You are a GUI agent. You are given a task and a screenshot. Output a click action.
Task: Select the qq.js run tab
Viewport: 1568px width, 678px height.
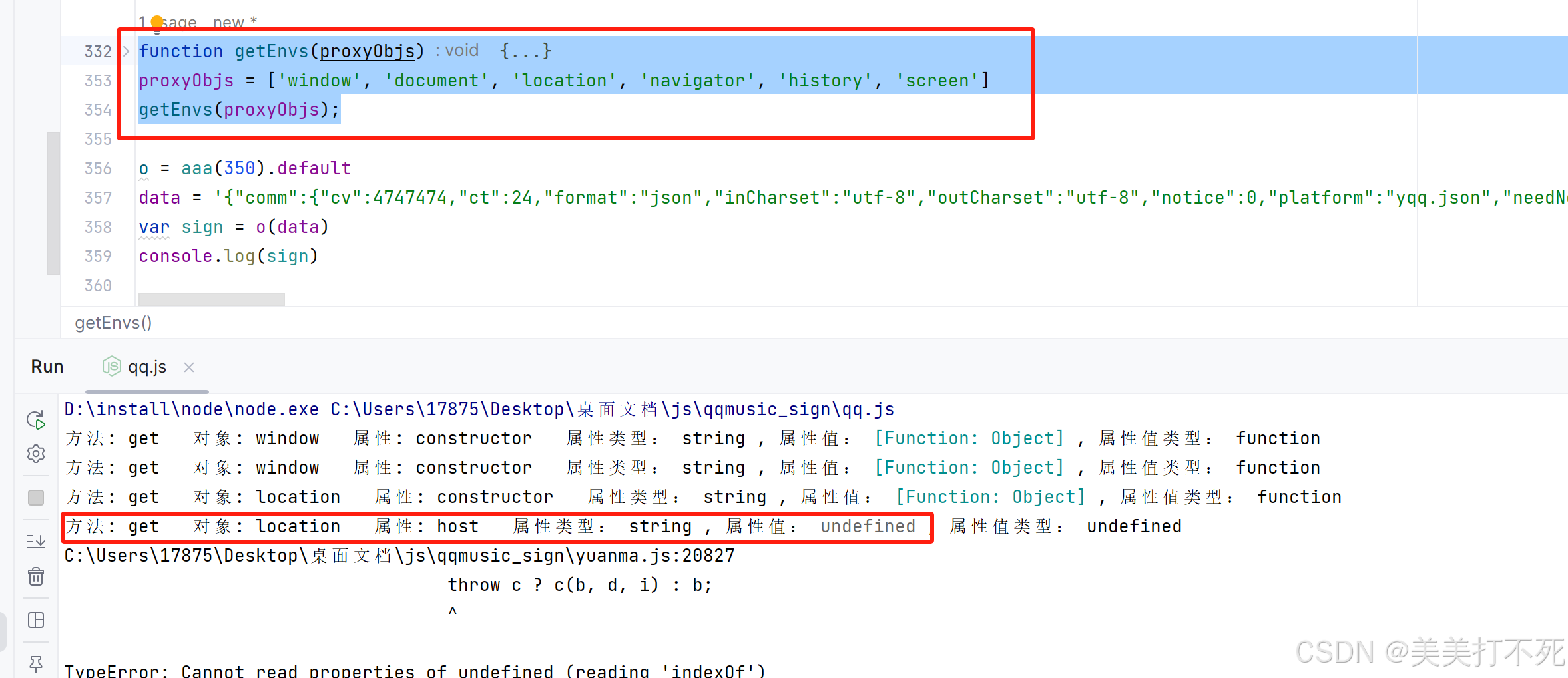[x=147, y=367]
